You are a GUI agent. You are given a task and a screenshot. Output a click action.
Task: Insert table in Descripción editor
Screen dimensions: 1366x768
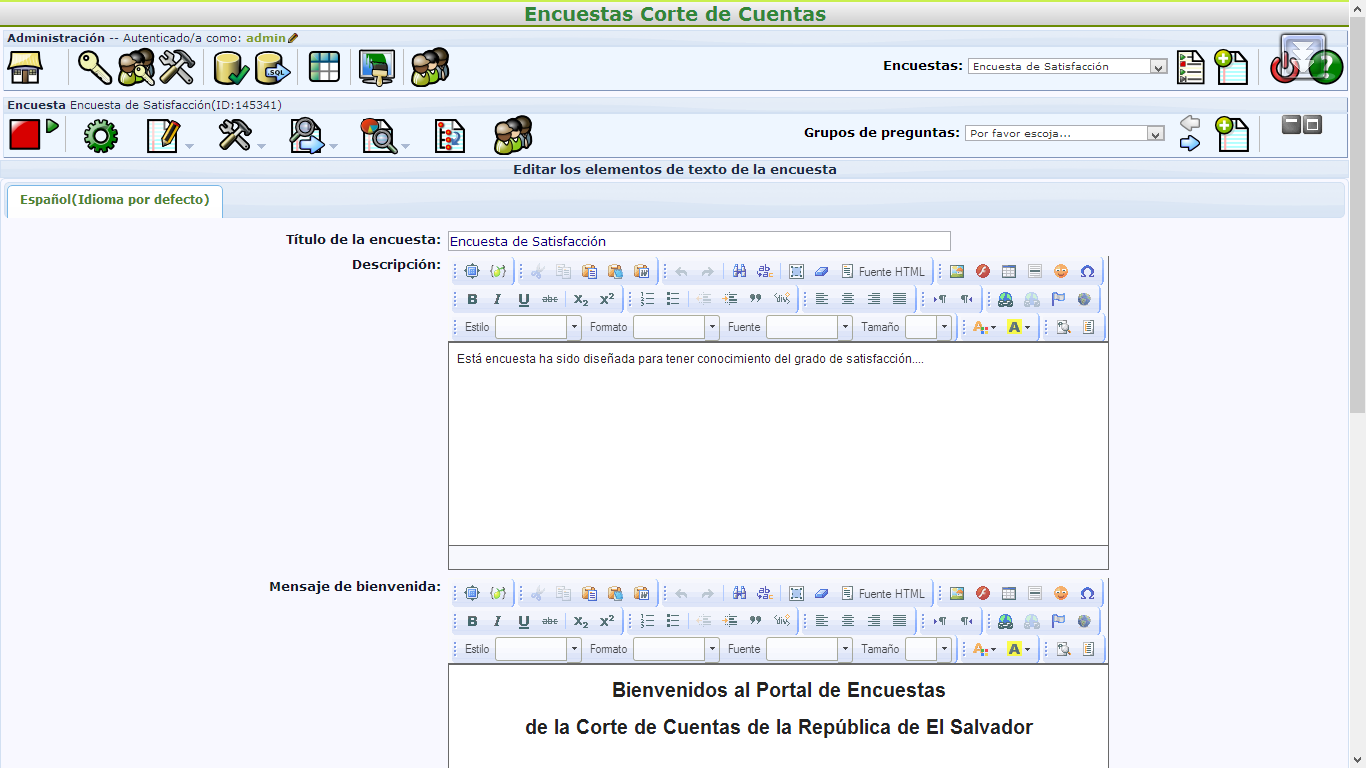[x=1009, y=271]
